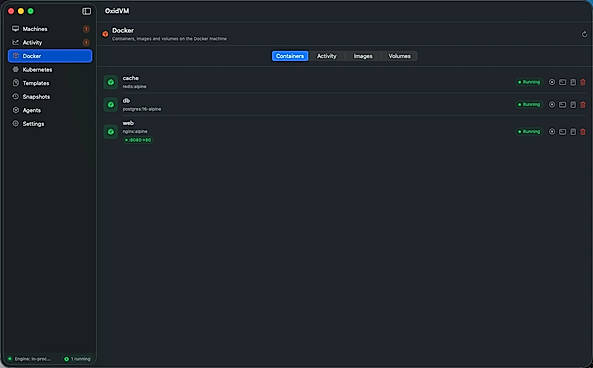Delete the cache container with trash icon
The image size is (593, 368).
click(x=583, y=82)
